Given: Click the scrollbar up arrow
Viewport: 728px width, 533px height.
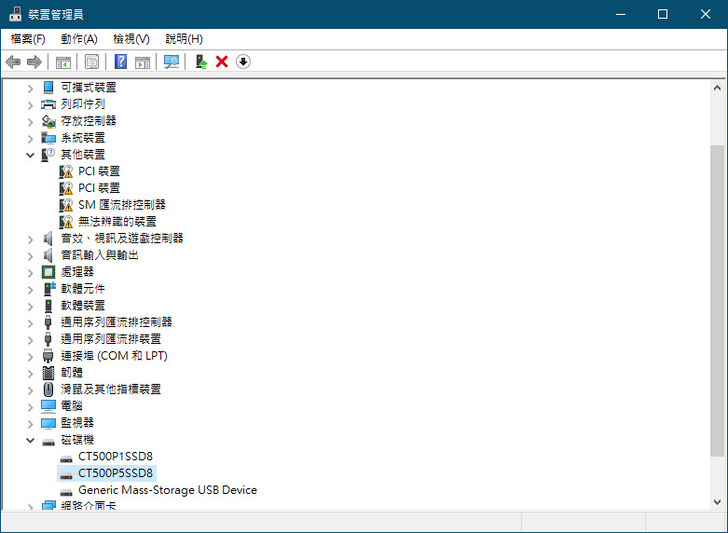Looking at the screenshot, I should [x=717, y=88].
